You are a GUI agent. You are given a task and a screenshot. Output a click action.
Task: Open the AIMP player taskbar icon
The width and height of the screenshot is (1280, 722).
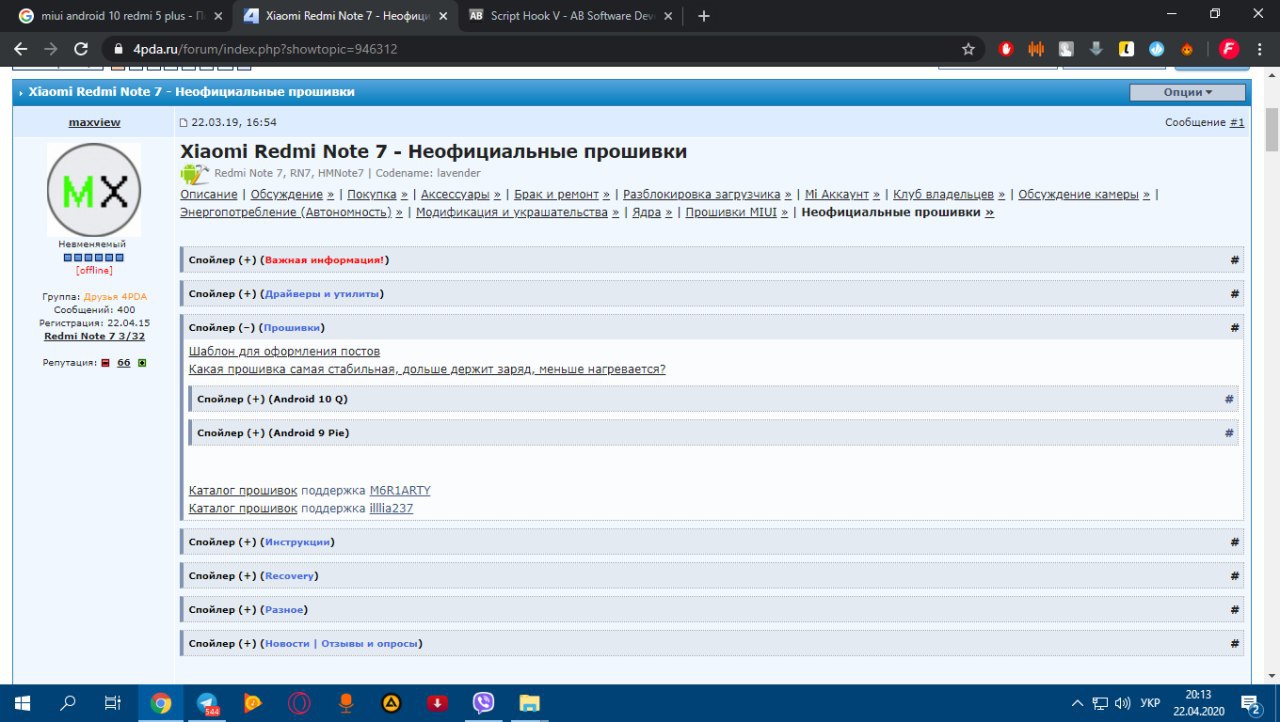[x=391, y=703]
